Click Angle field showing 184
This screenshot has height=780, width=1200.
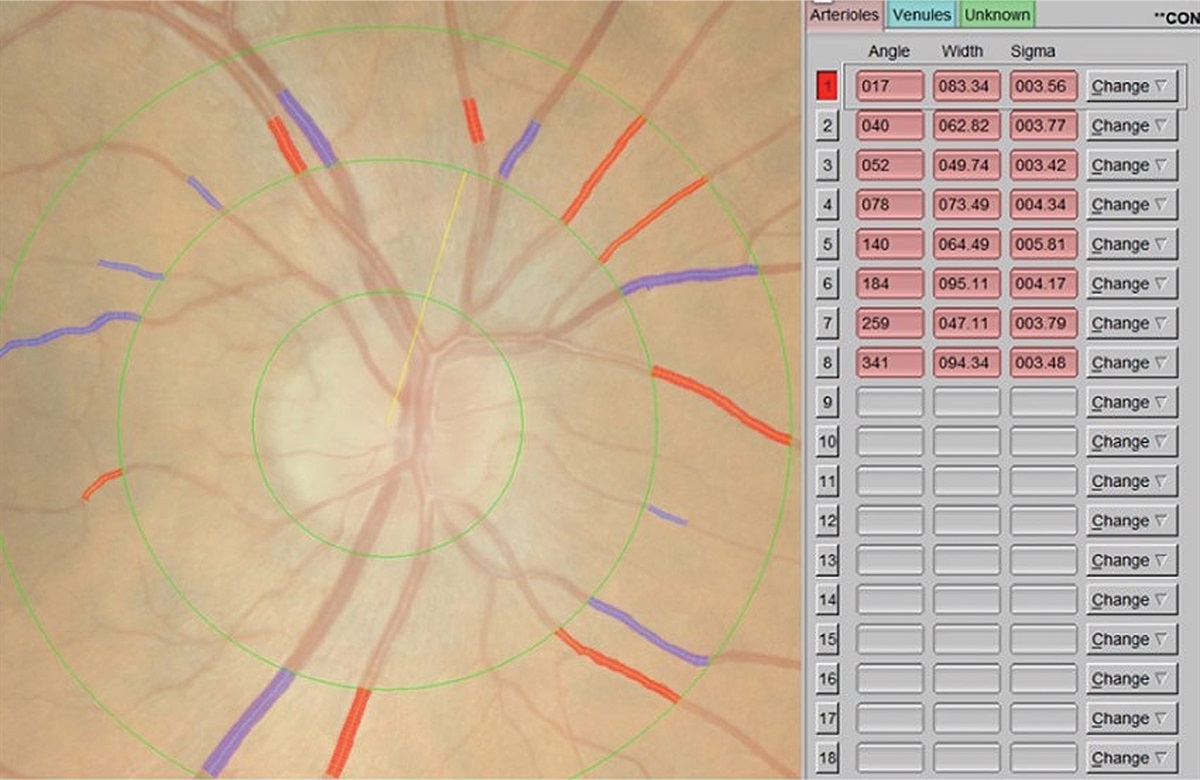tap(889, 284)
